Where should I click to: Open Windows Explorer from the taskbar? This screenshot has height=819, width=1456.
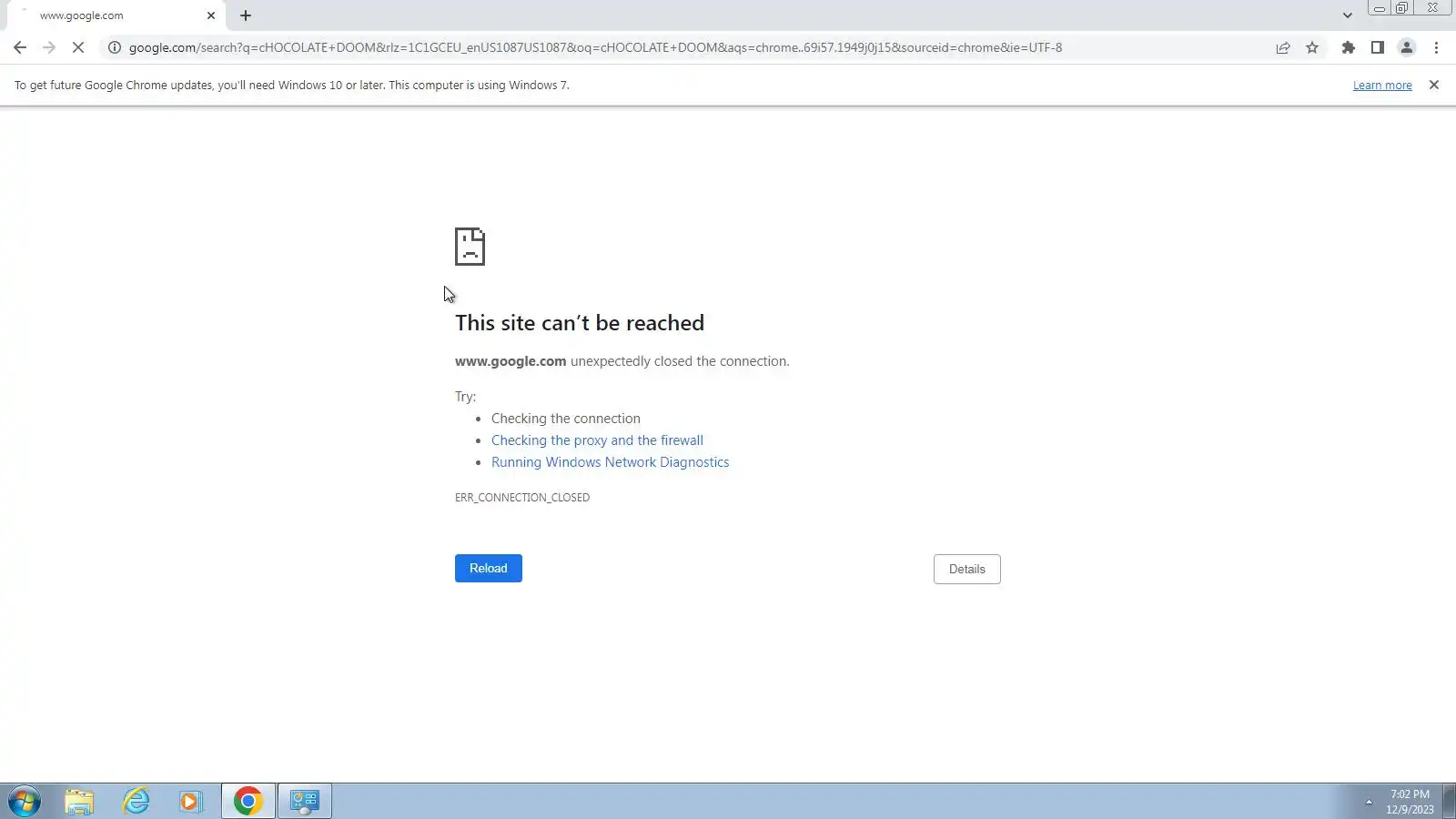click(x=79, y=801)
